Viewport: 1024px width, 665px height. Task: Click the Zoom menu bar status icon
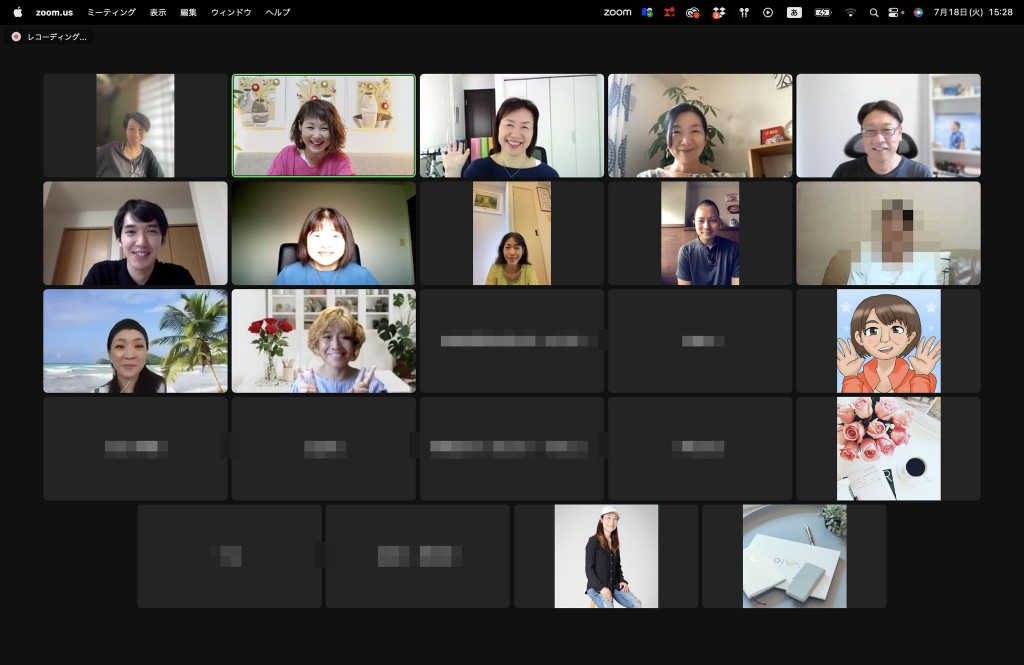(x=617, y=12)
